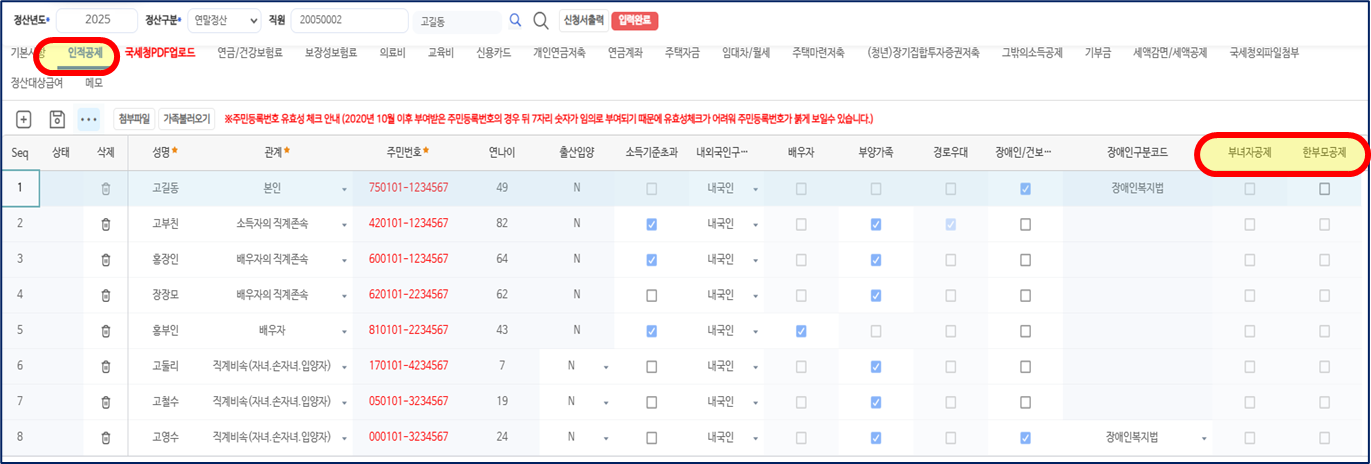Toggle 소득기준초과 checkbox for 홍부인

[x=652, y=331]
